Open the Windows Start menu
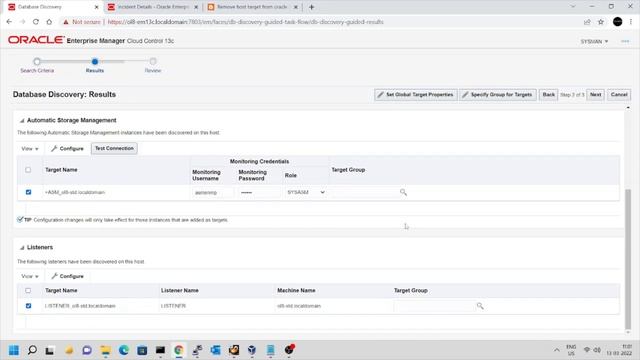The width and height of the screenshot is (640, 360). point(14,350)
